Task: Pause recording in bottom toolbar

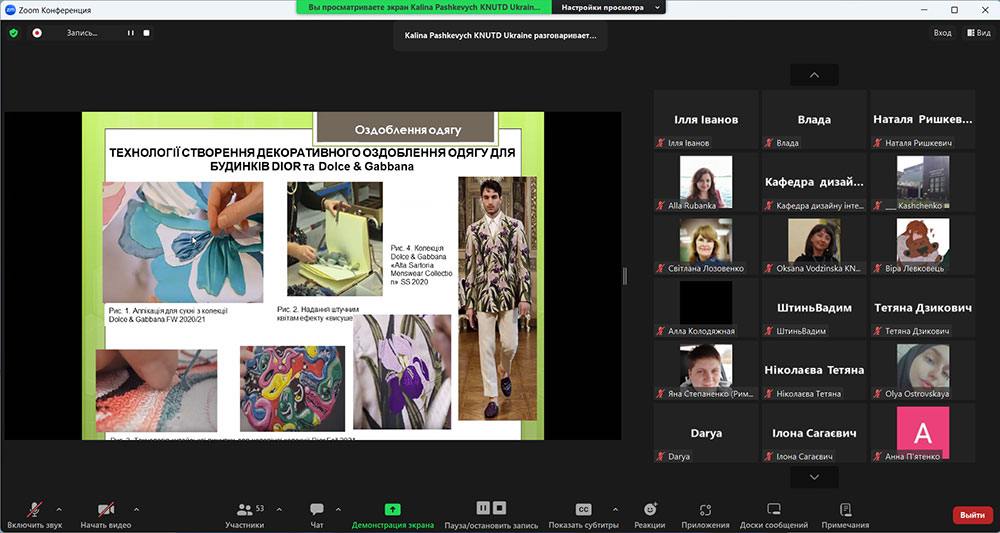Action: click(x=483, y=508)
